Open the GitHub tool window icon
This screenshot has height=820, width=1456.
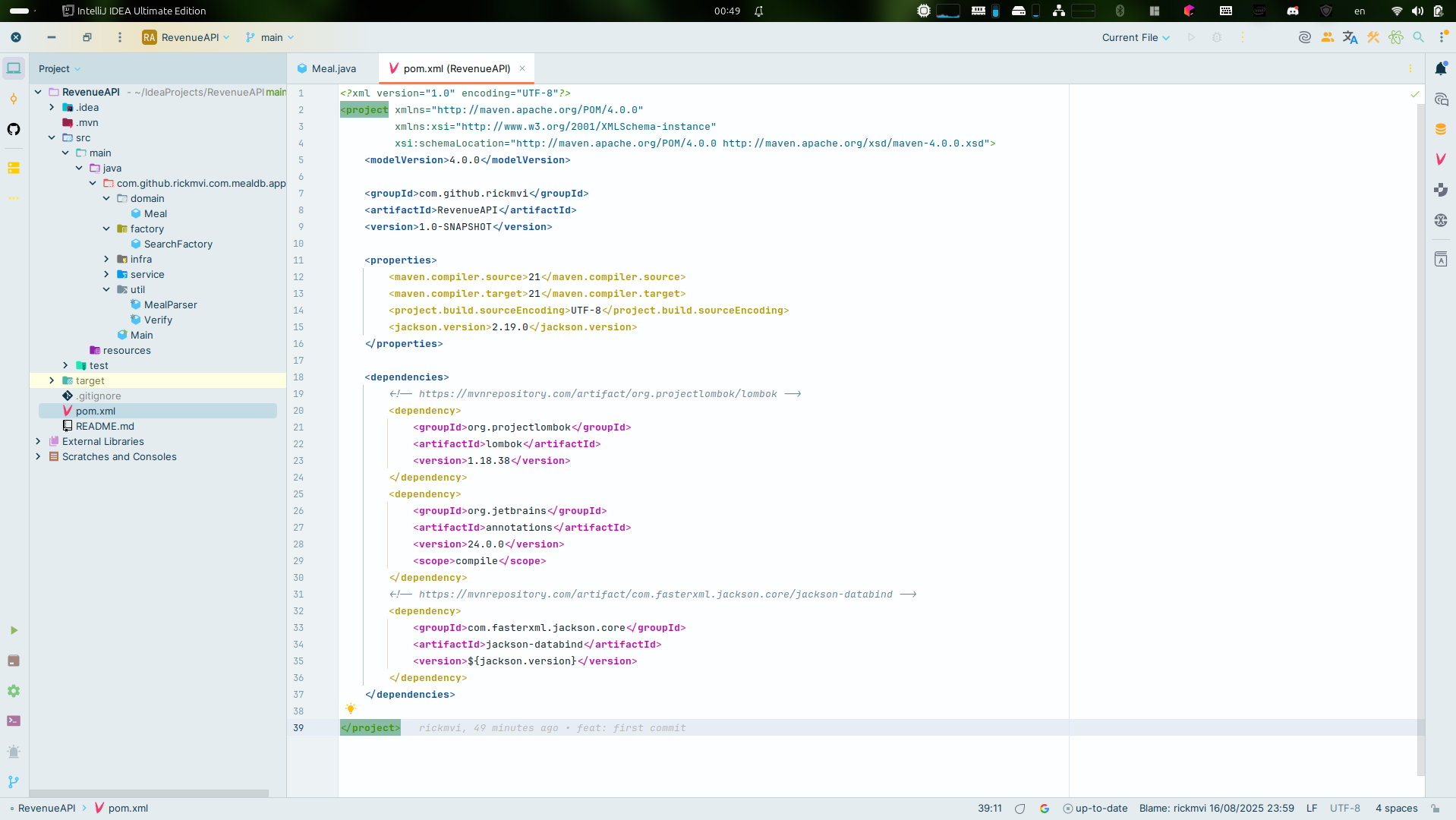pos(14,129)
